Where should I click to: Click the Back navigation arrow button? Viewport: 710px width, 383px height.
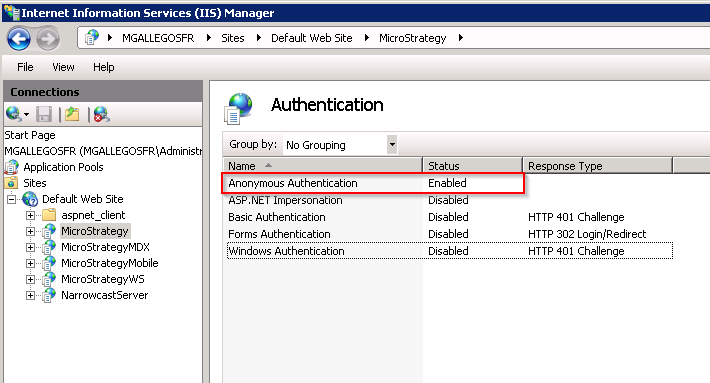19,38
